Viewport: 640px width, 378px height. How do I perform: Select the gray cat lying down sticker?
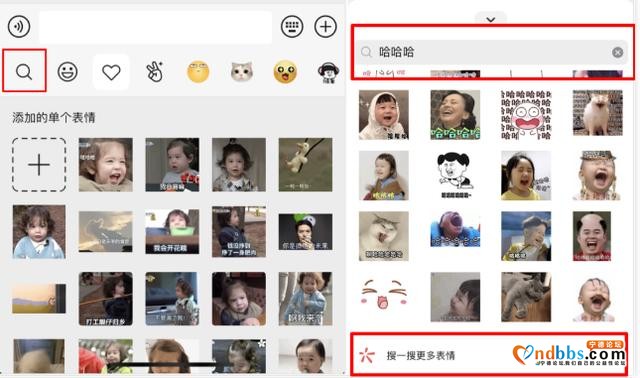[x=526, y=297]
